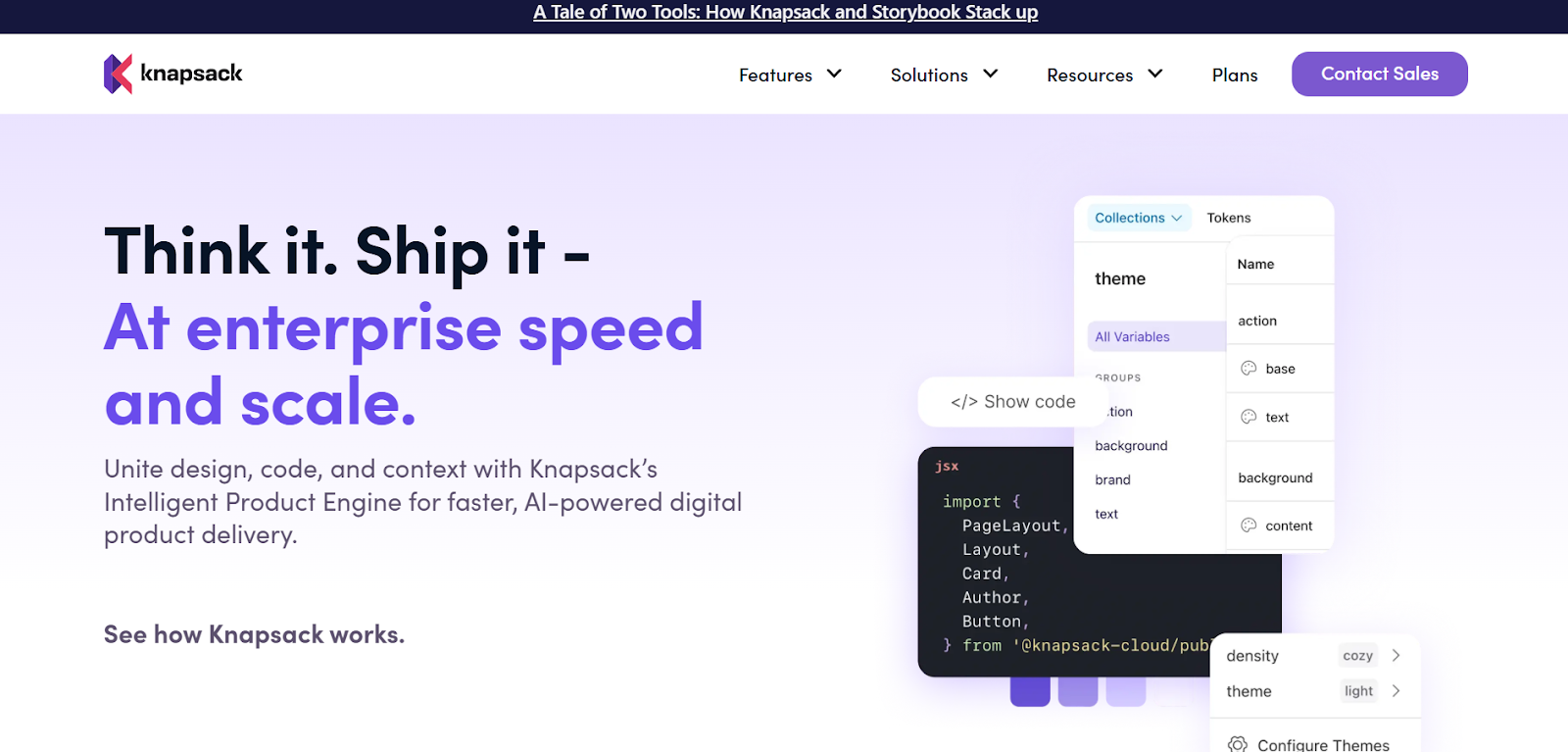
Task: Click the Knapsack logo icon
Action: coord(118,75)
